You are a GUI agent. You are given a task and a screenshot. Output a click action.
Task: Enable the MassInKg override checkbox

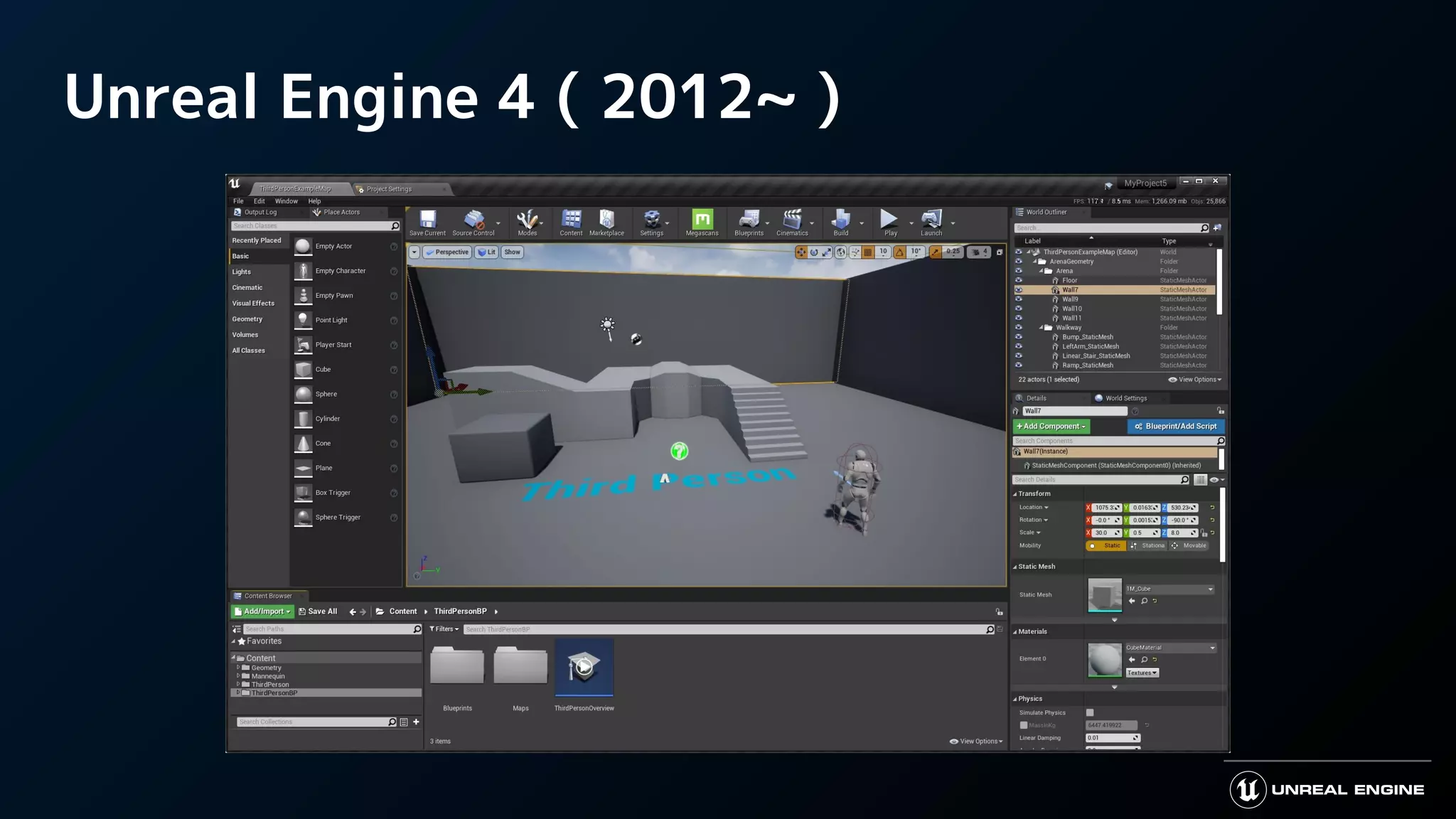click(1023, 725)
